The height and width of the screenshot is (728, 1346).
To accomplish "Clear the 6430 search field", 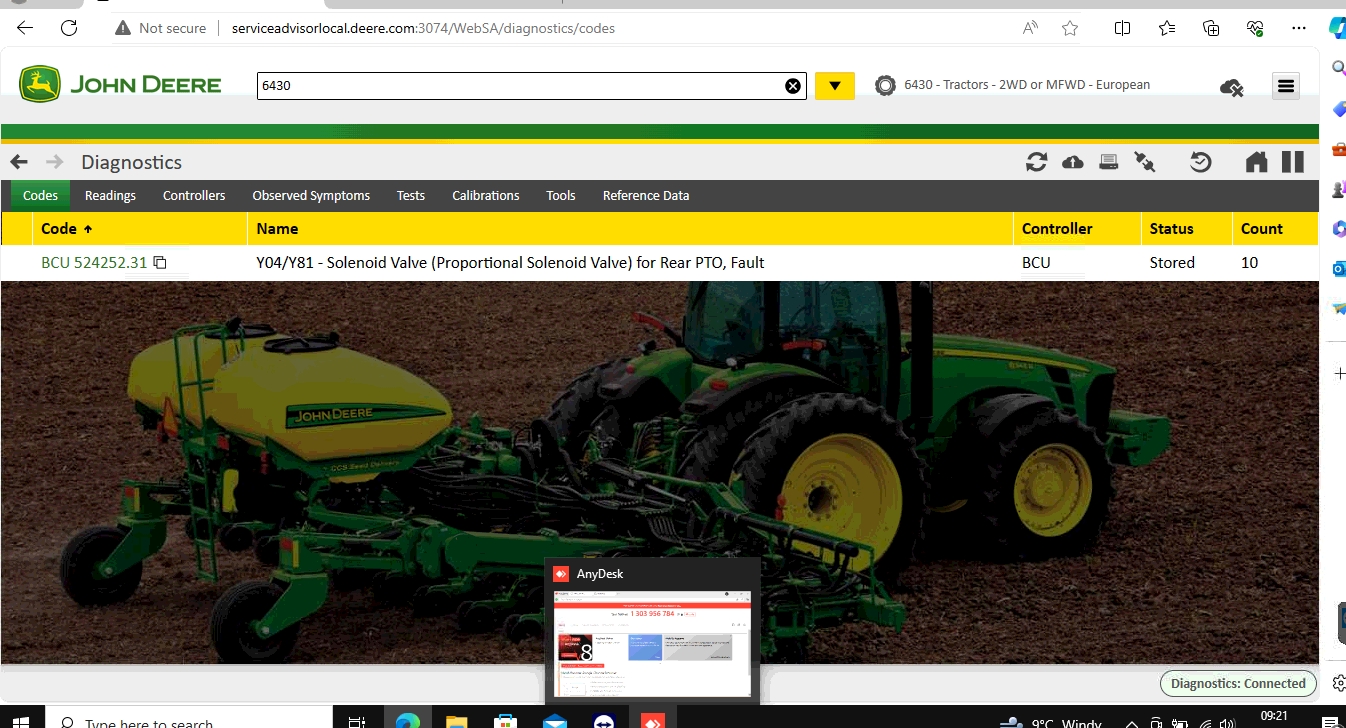I will coord(793,85).
